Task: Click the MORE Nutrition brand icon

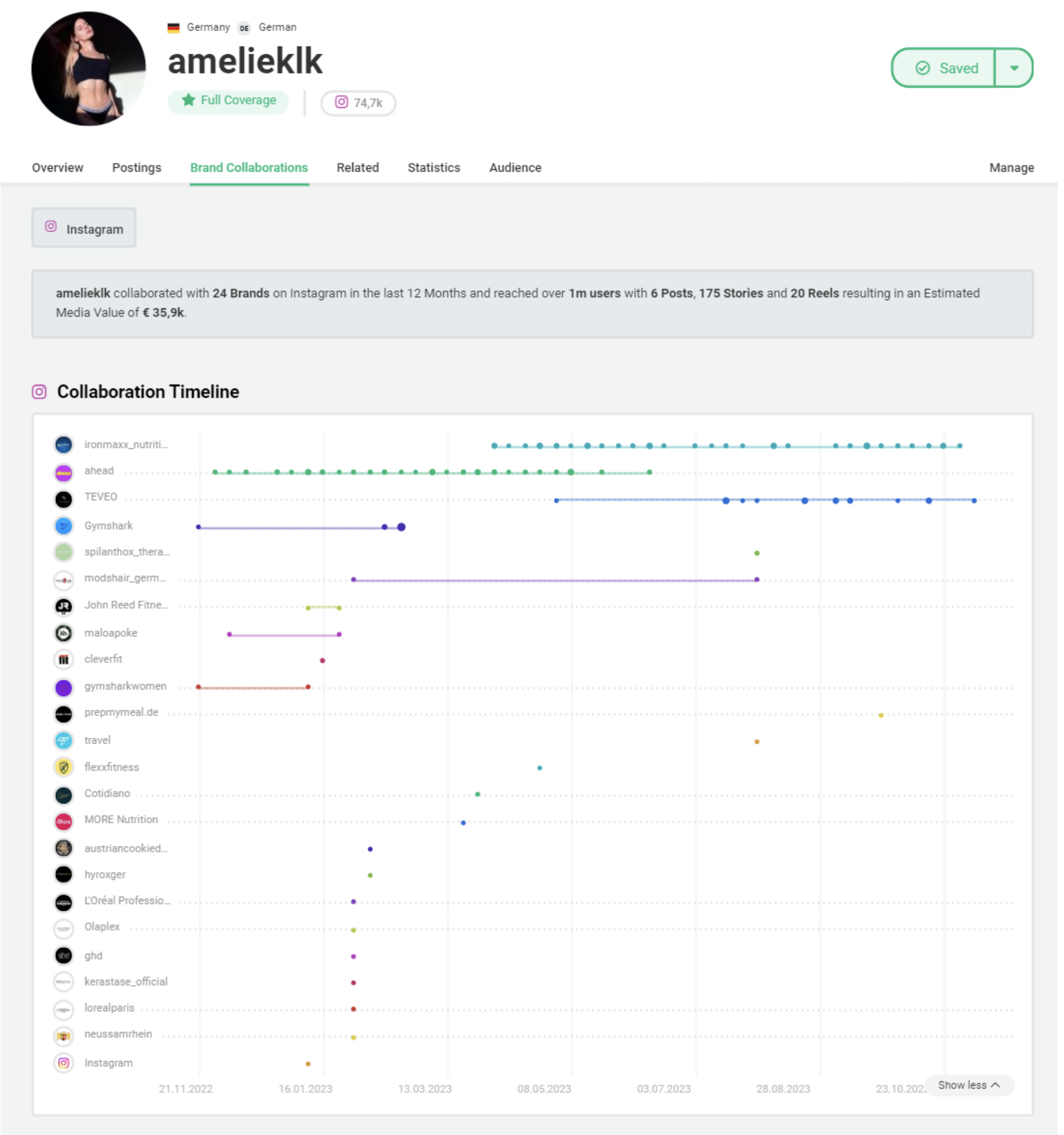Action: [63, 822]
